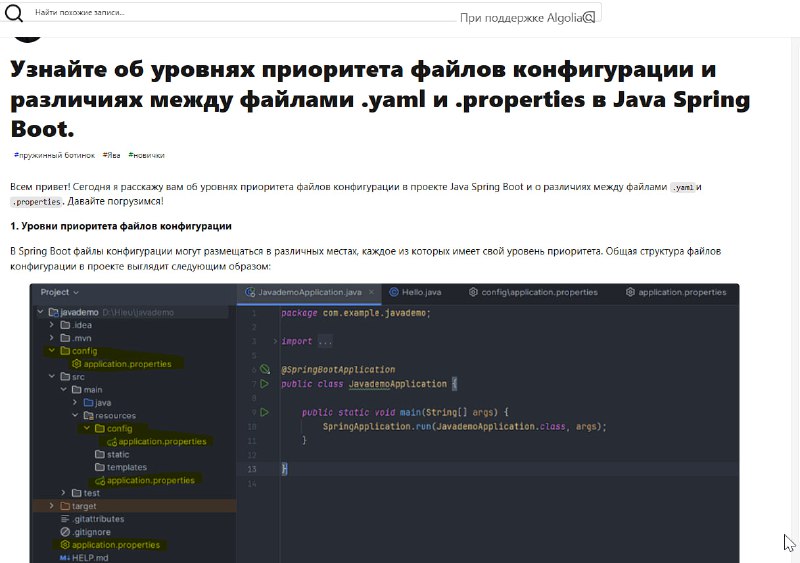The height and width of the screenshot is (563, 800).
Task: Click the article title heading
Action: coord(380,99)
